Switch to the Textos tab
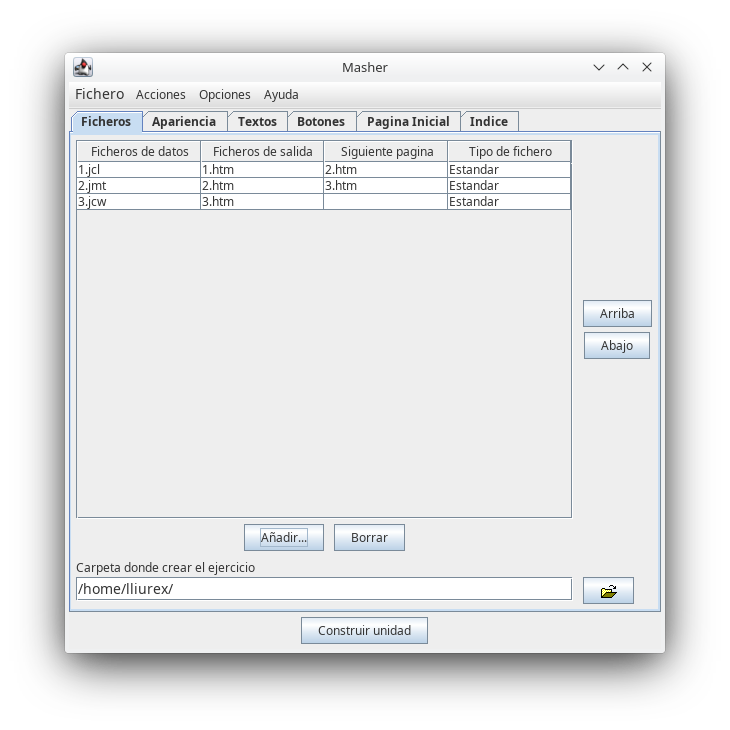 [x=257, y=121]
